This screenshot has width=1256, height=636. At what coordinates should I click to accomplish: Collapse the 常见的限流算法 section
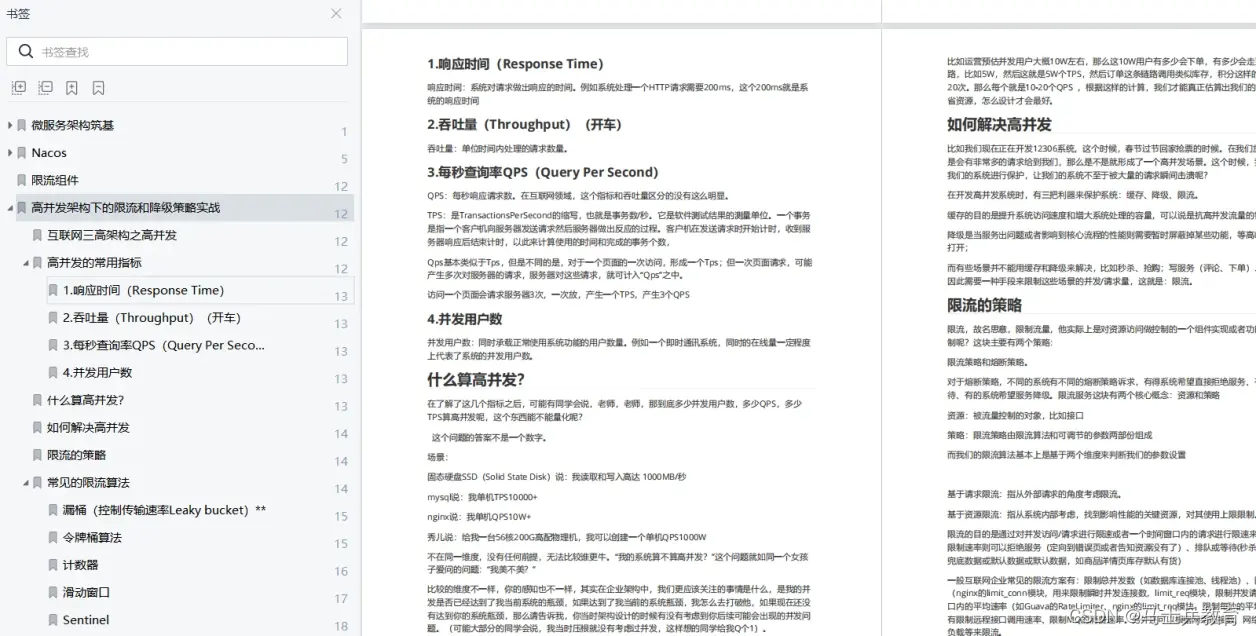click(26, 482)
